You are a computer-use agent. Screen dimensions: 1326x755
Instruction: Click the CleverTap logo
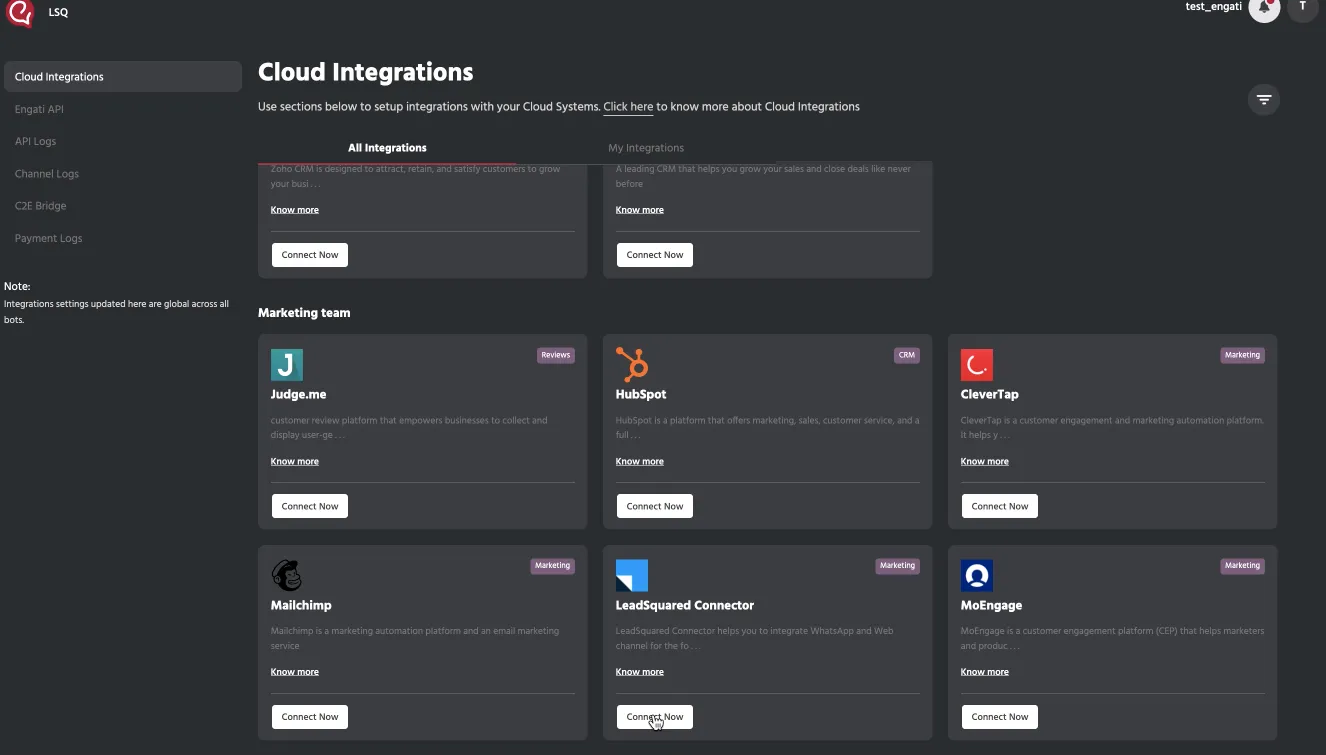pyautogui.click(x=977, y=365)
